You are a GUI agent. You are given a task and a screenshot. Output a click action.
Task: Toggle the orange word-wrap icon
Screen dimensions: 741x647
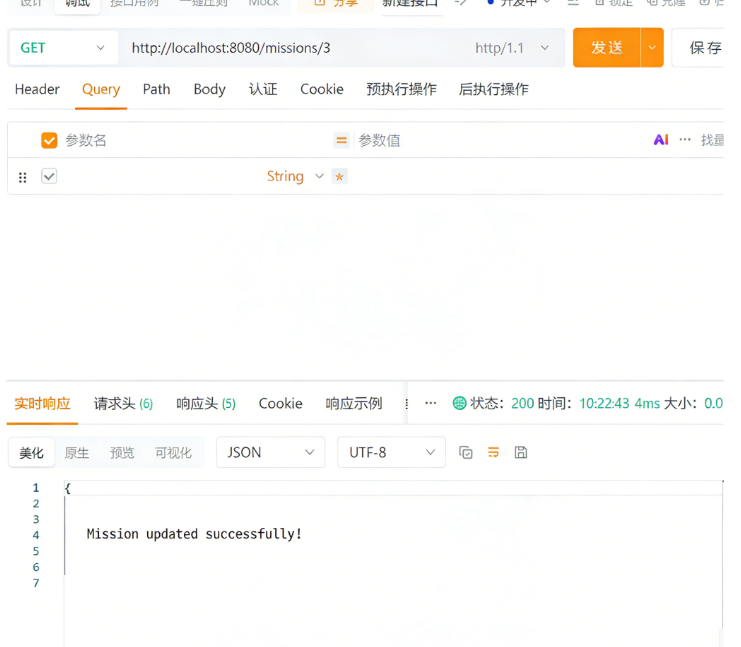pyautogui.click(x=493, y=452)
